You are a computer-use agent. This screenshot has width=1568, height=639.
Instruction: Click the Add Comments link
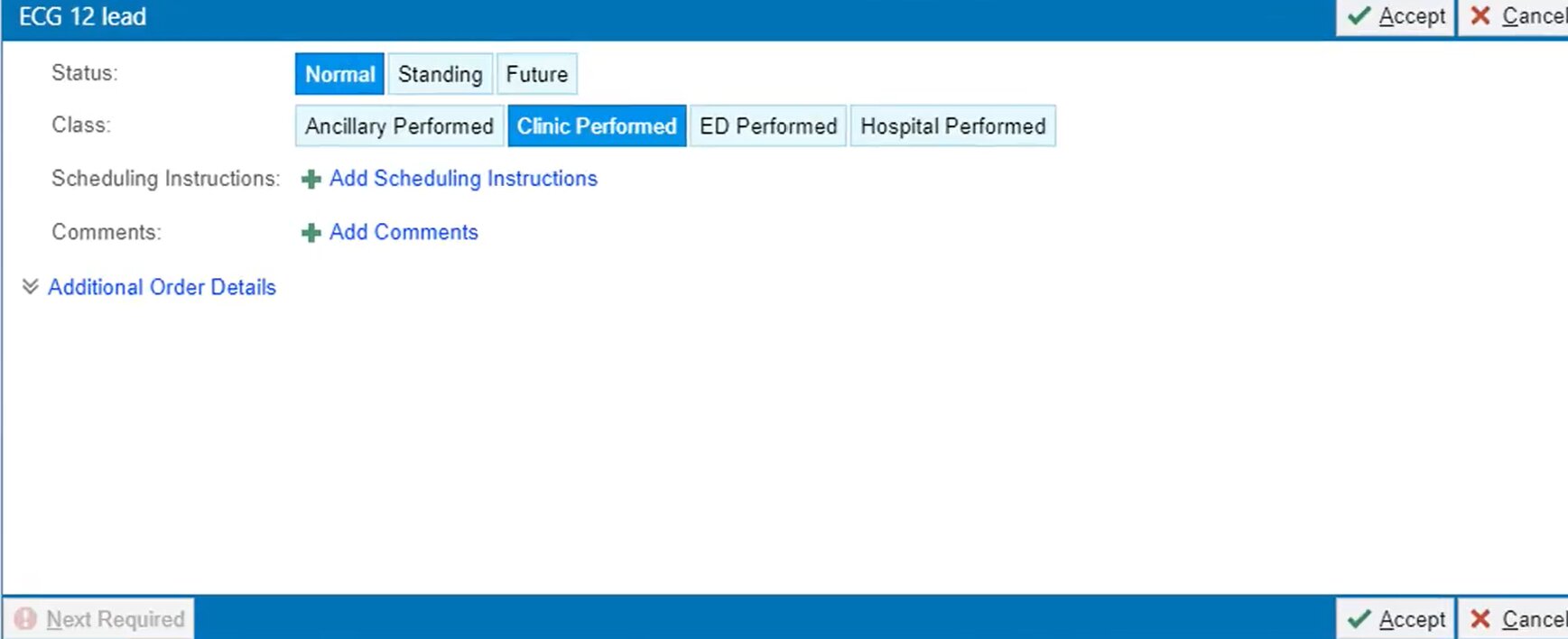pyautogui.click(x=404, y=232)
